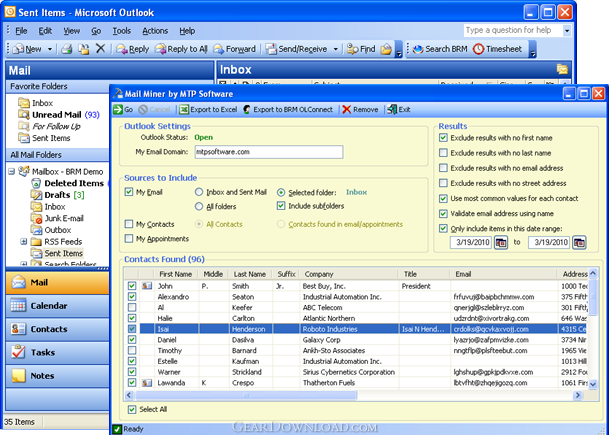
Task: Click the folder icon in Inbox header
Action: (562, 70)
